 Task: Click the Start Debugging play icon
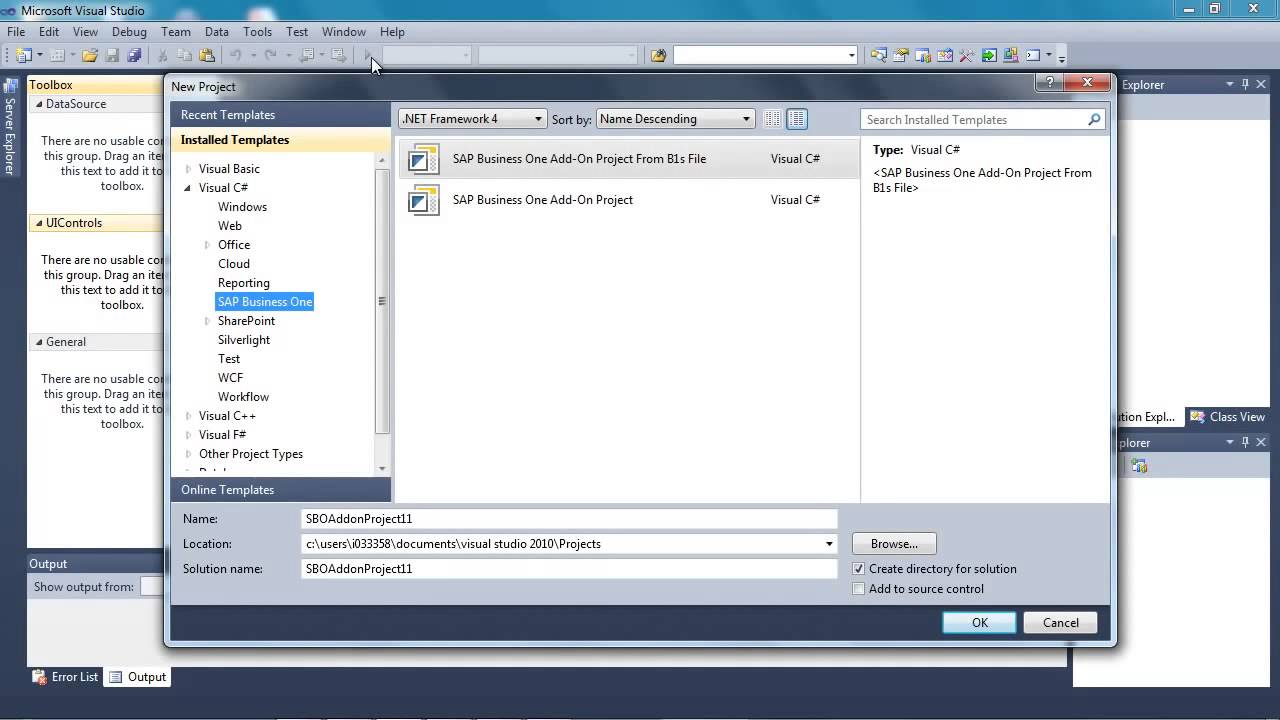368,56
